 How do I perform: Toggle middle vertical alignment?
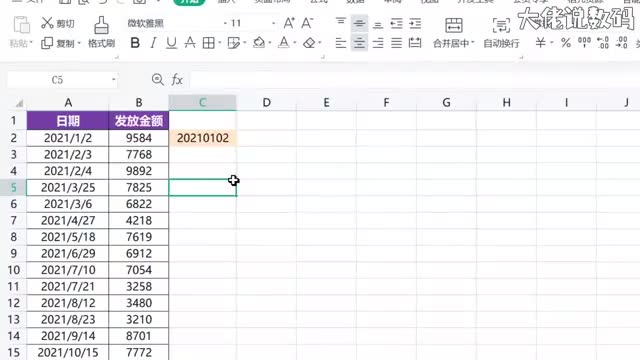[x=359, y=24]
